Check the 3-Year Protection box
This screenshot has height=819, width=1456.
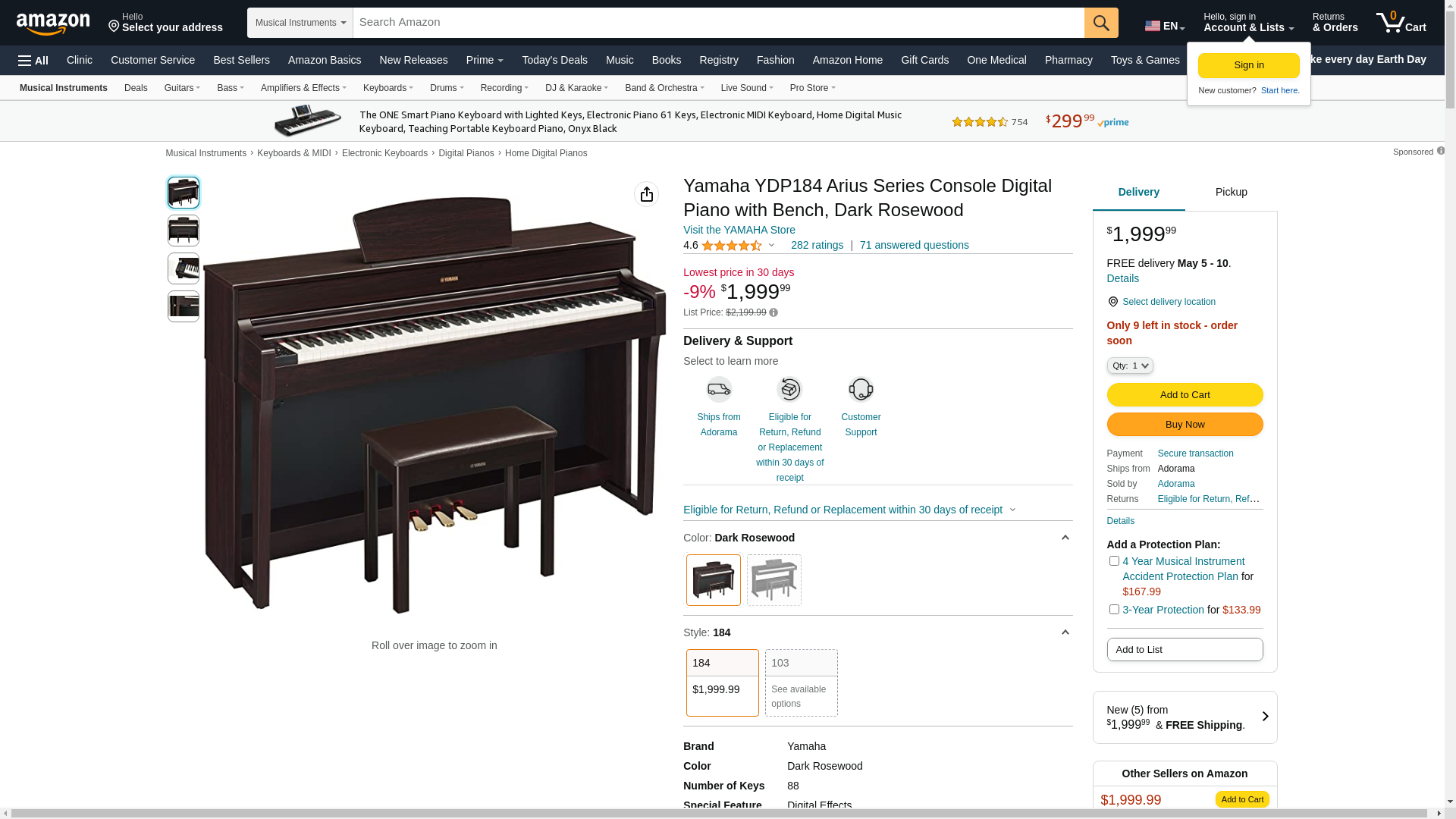(x=1114, y=610)
